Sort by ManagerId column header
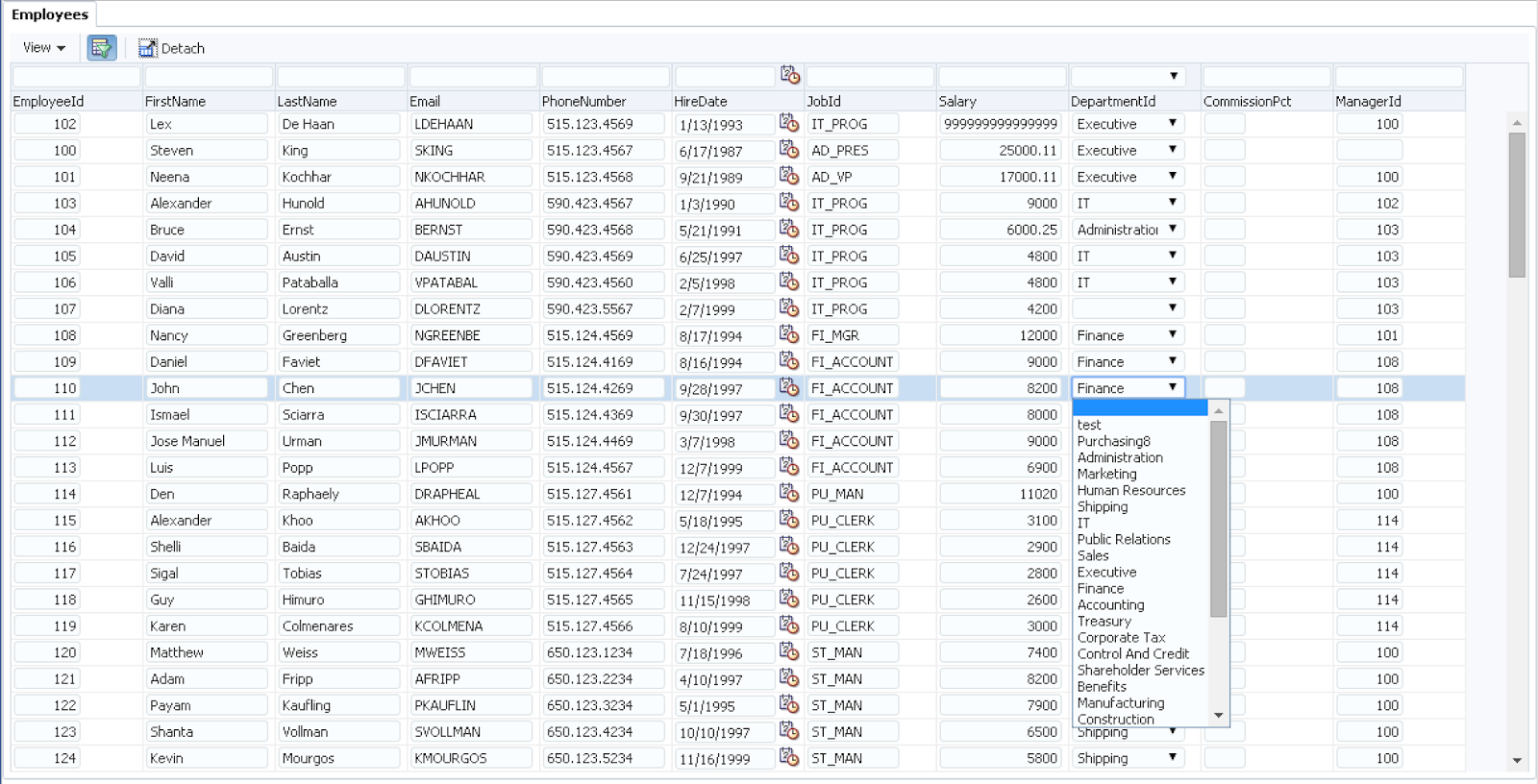This screenshot has height=784, width=1538. pos(1368,101)
